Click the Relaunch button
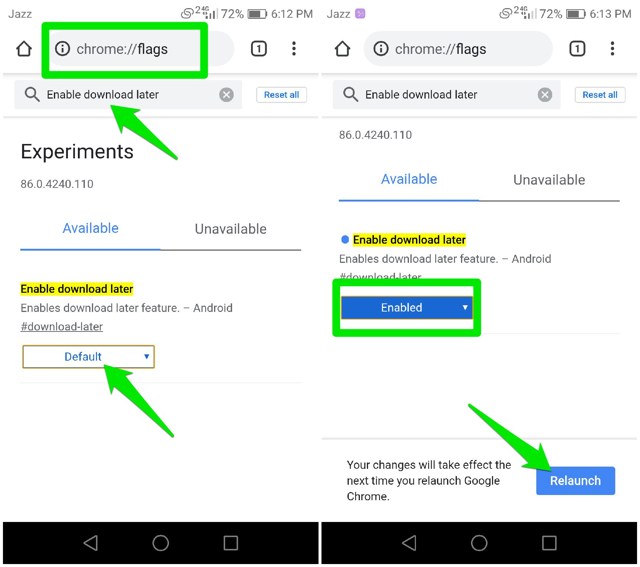The width and height of the screenshot is (640, 567). (x=576, y=481)
